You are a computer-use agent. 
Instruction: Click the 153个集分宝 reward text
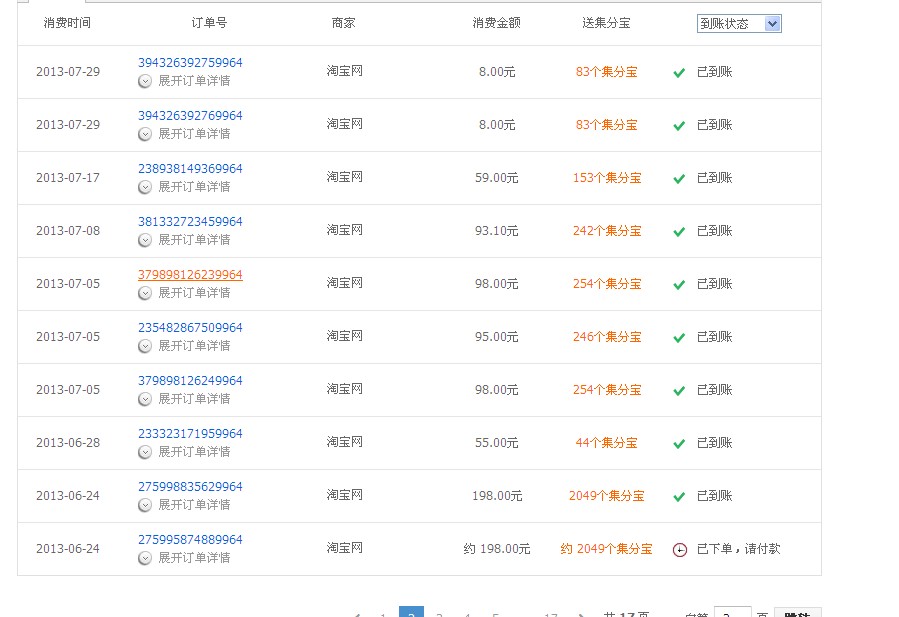(607, 178)
